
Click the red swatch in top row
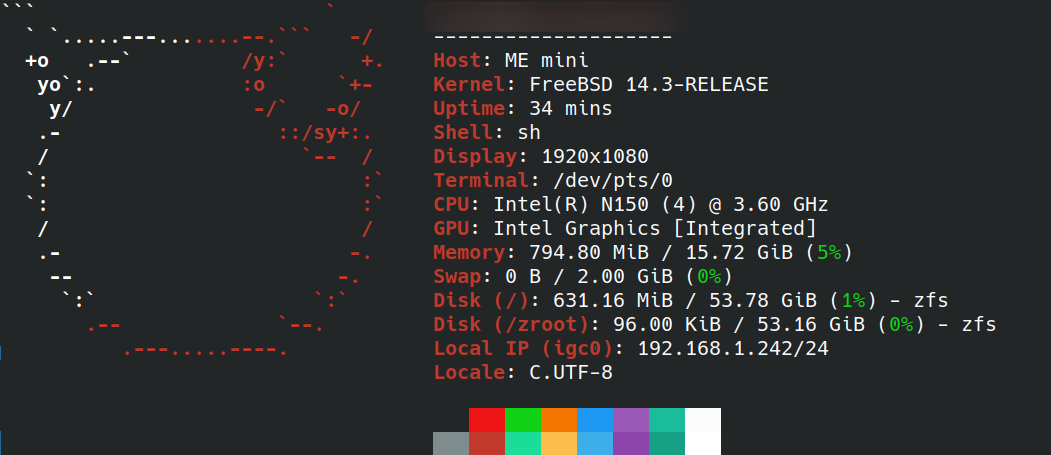point(487,419)
